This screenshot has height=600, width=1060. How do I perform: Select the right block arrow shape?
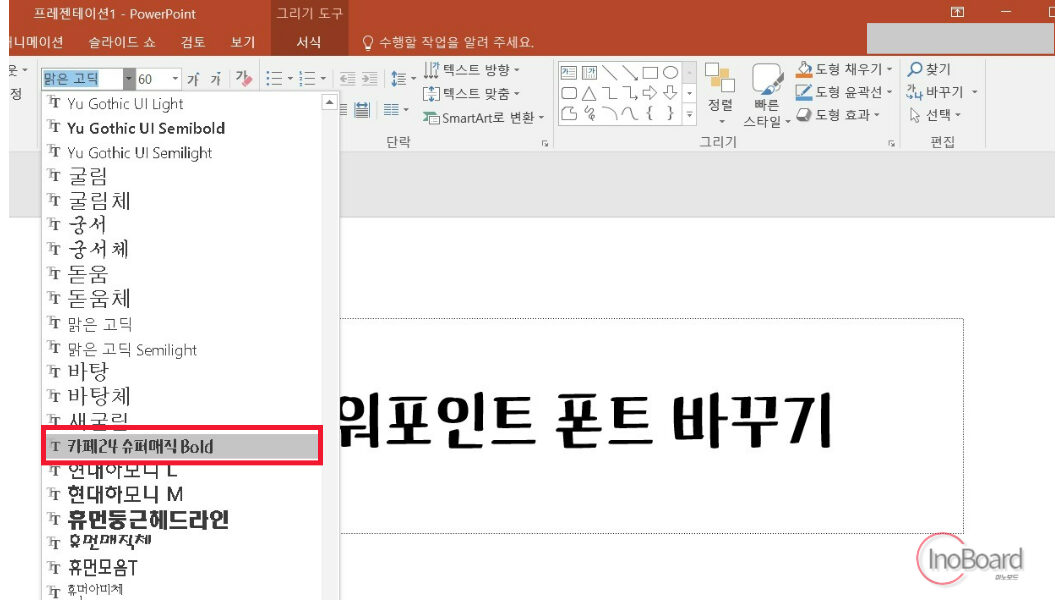(x=650, y=93)
